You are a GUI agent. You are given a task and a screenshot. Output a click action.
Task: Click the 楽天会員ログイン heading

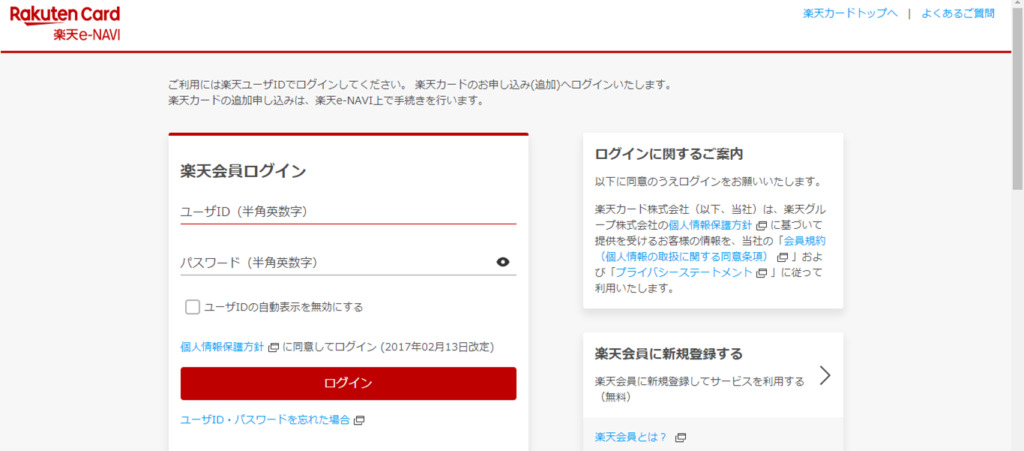[x=243, y=171]
